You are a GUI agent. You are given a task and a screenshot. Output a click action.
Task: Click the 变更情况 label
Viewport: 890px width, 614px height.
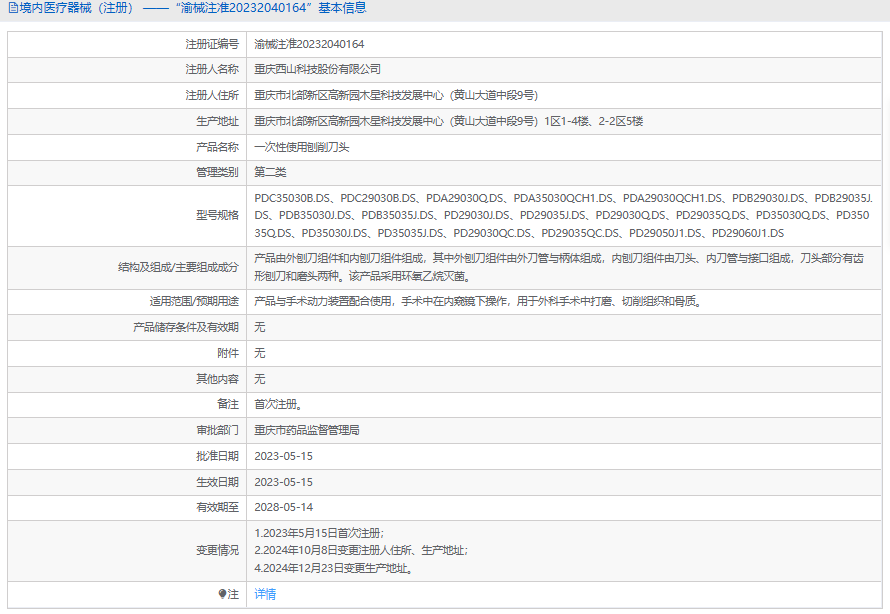click(217, 550)
